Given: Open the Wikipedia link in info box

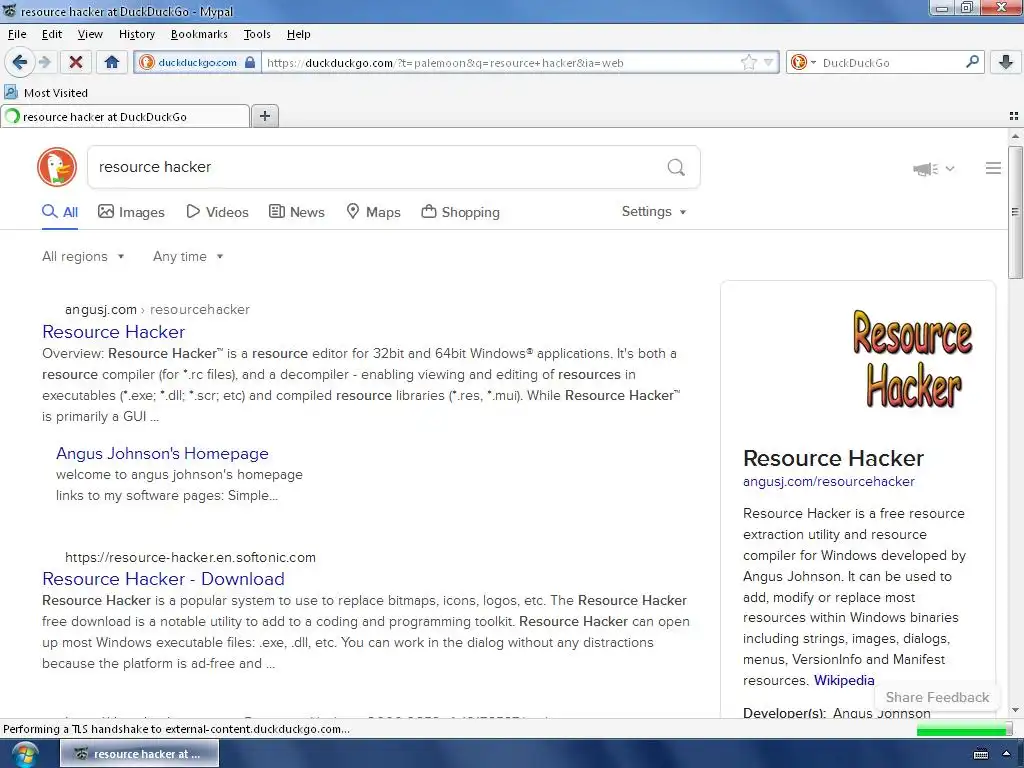Looking at the screenshot, I should (844, 680).
